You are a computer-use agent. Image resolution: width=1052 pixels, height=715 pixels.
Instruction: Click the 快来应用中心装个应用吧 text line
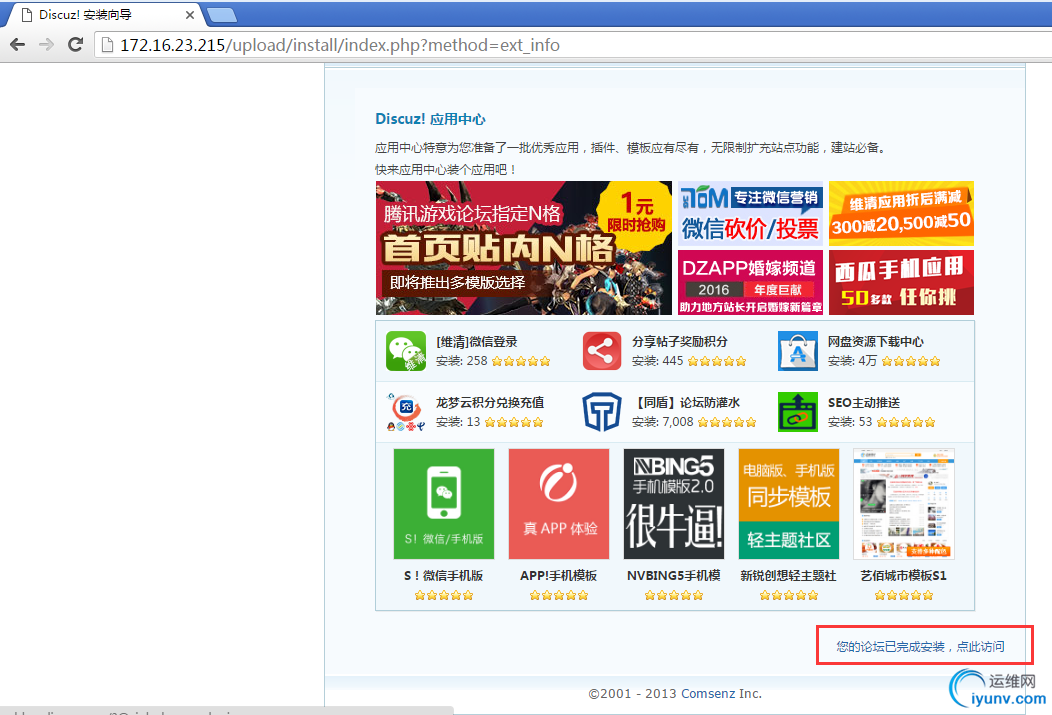point(446,170)
